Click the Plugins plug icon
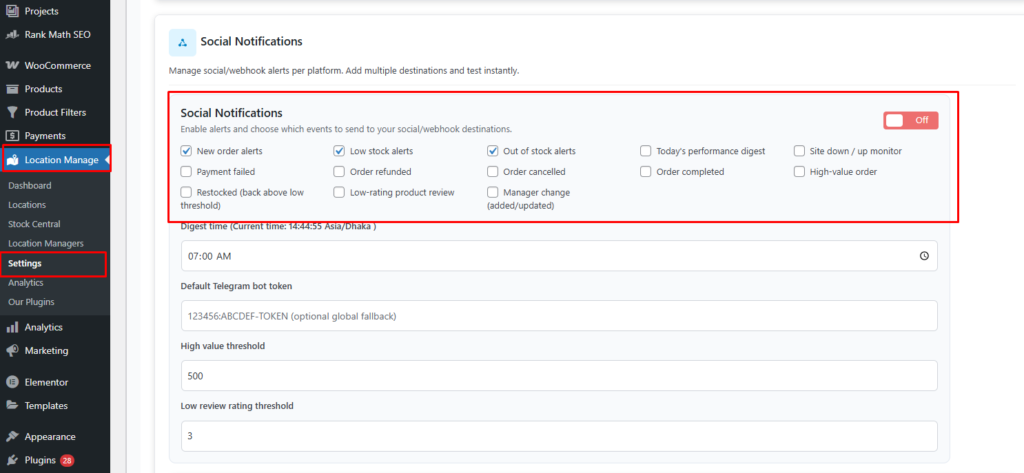This screenshot has height=473, width=1024. pos(13,461)
